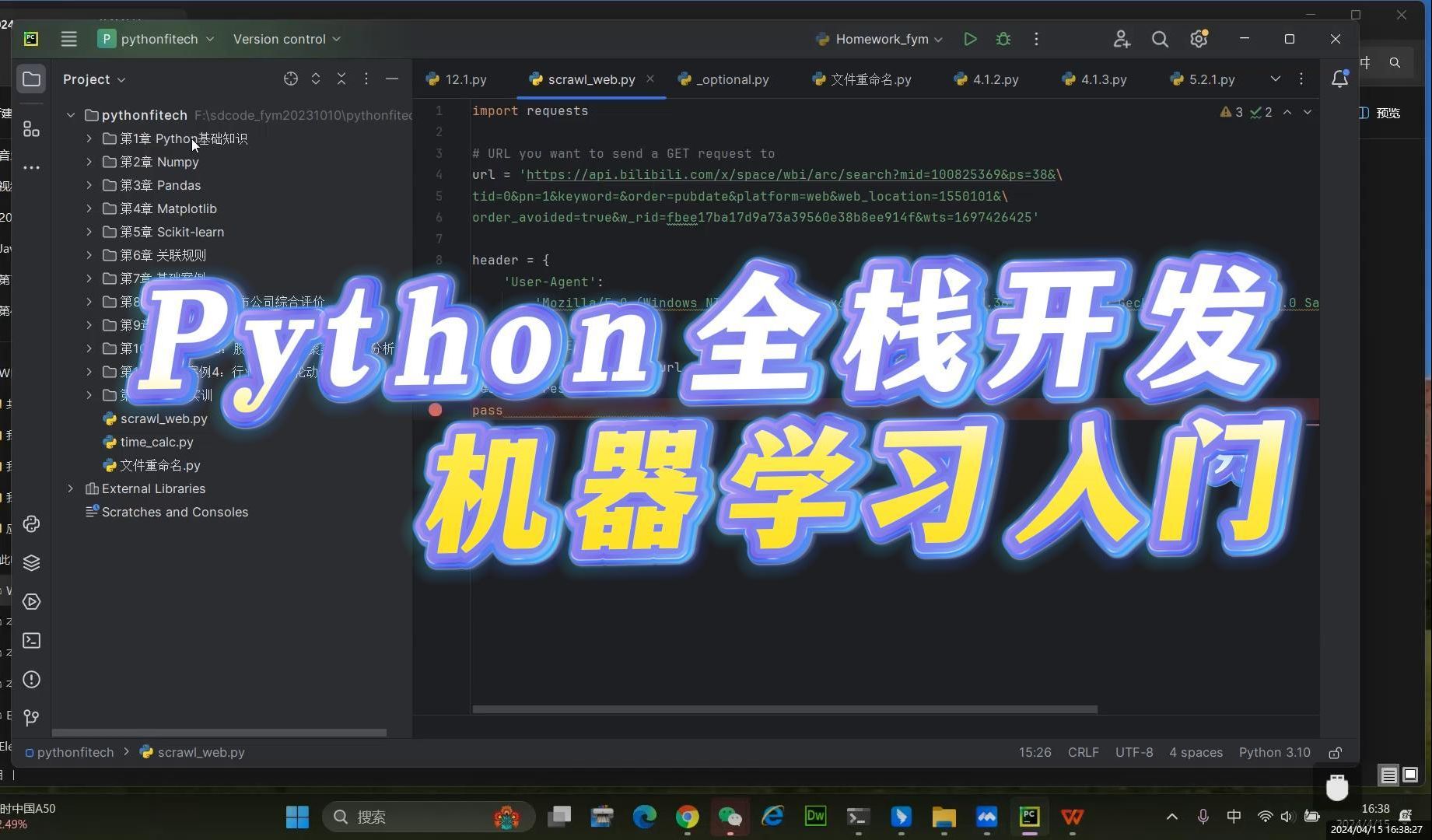Viewport: 1432px width, 840px height.
Task: Switch to 文件重命名.py tab
Action: [861, 79]
